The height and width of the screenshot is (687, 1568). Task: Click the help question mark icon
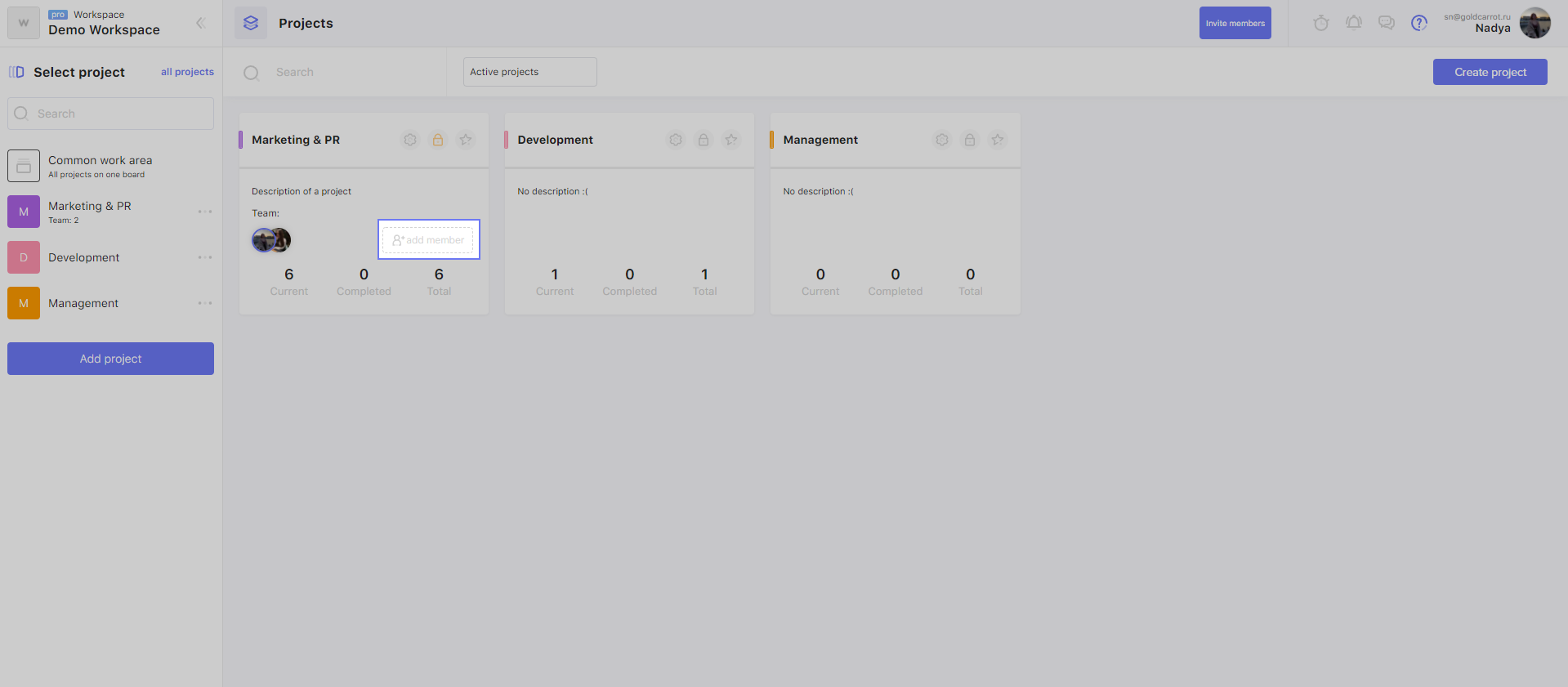(1418, 23)
